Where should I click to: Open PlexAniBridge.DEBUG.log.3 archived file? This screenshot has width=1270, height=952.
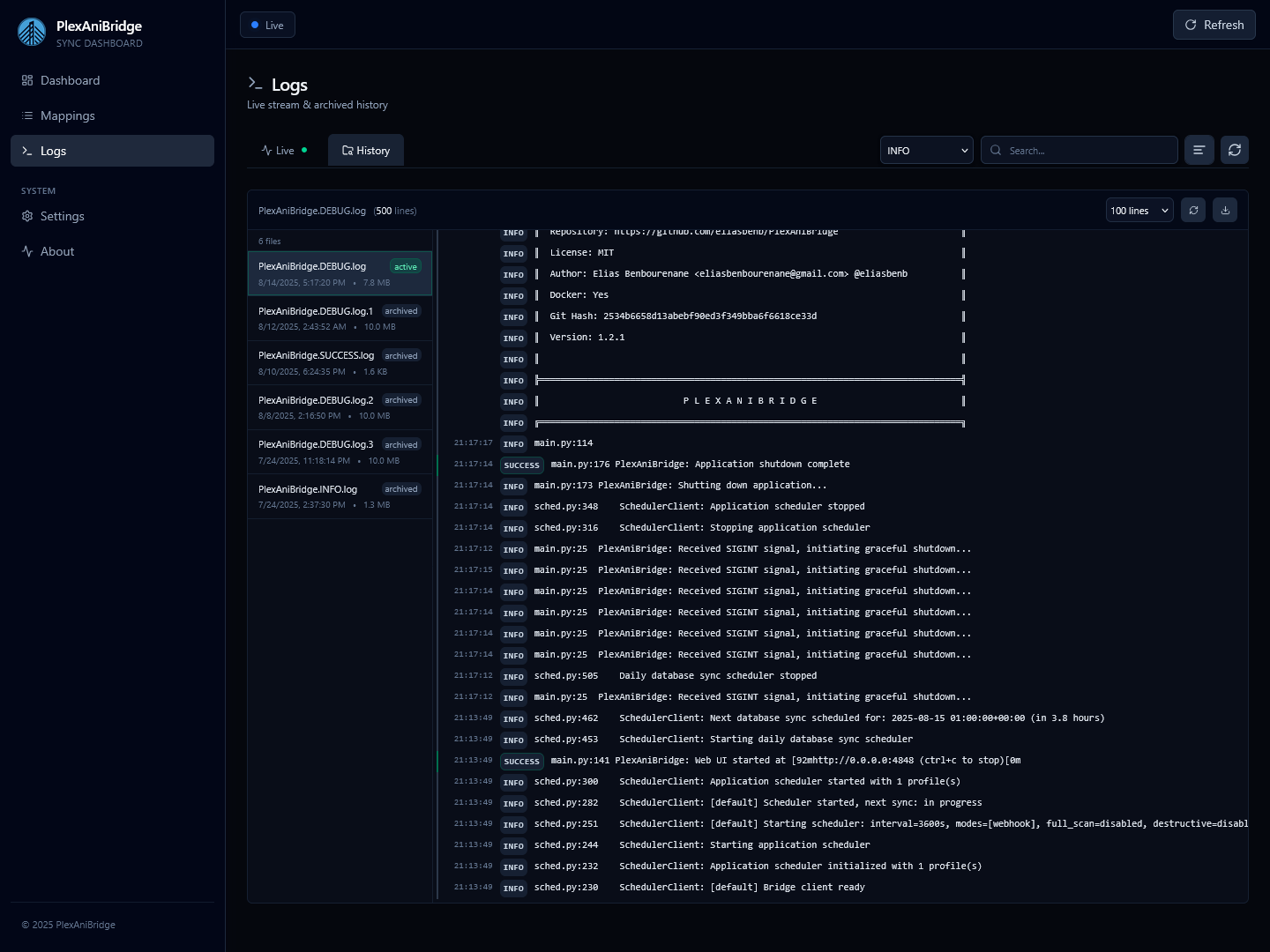[340, 452]
